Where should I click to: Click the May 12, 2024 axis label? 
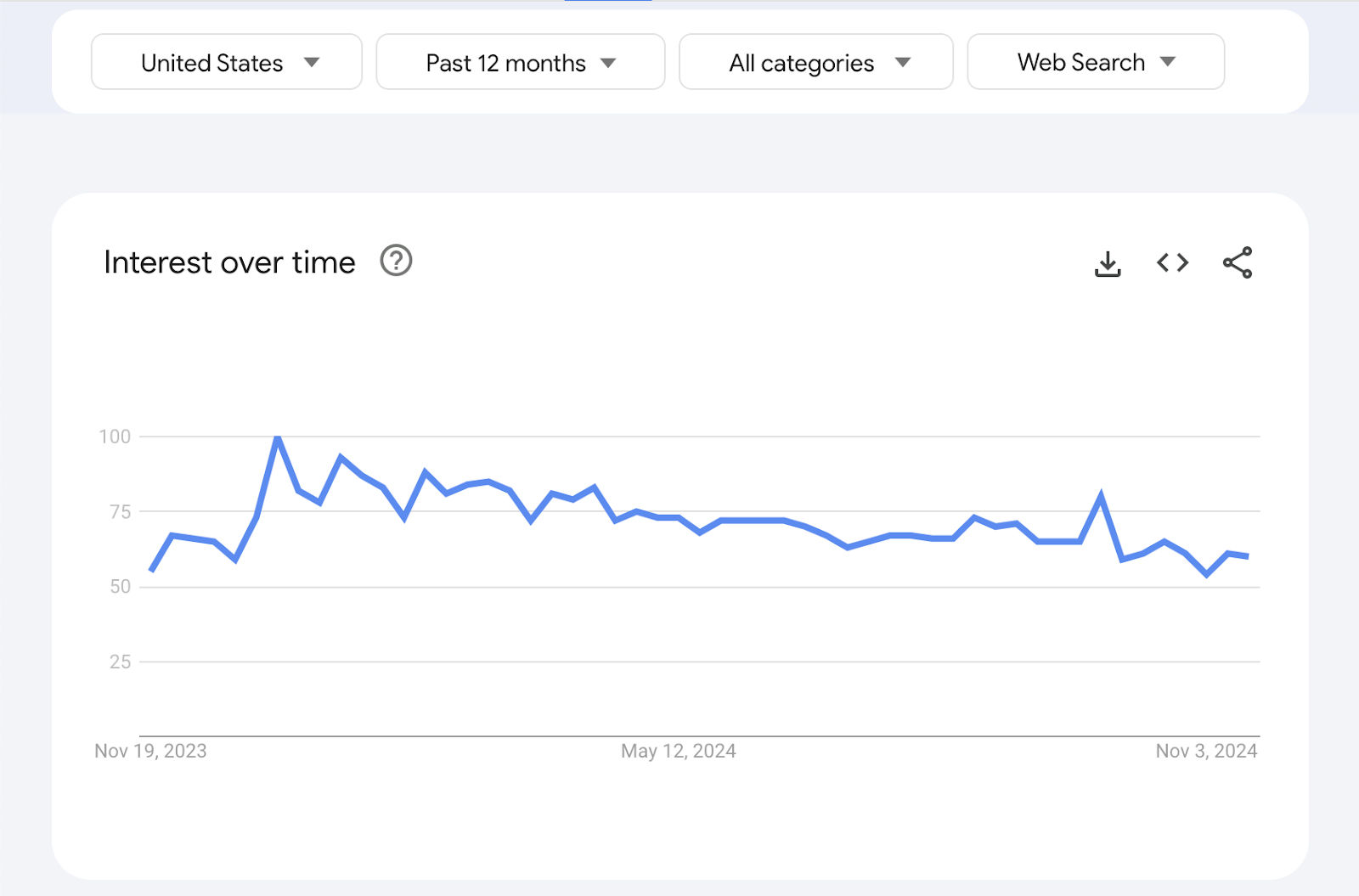[679, 751]
